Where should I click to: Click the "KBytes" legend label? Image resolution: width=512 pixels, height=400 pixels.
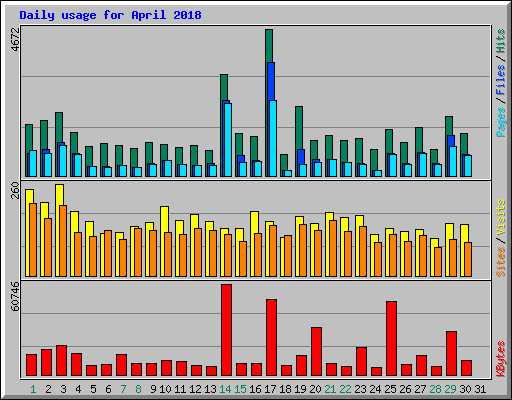pos(501,359)
